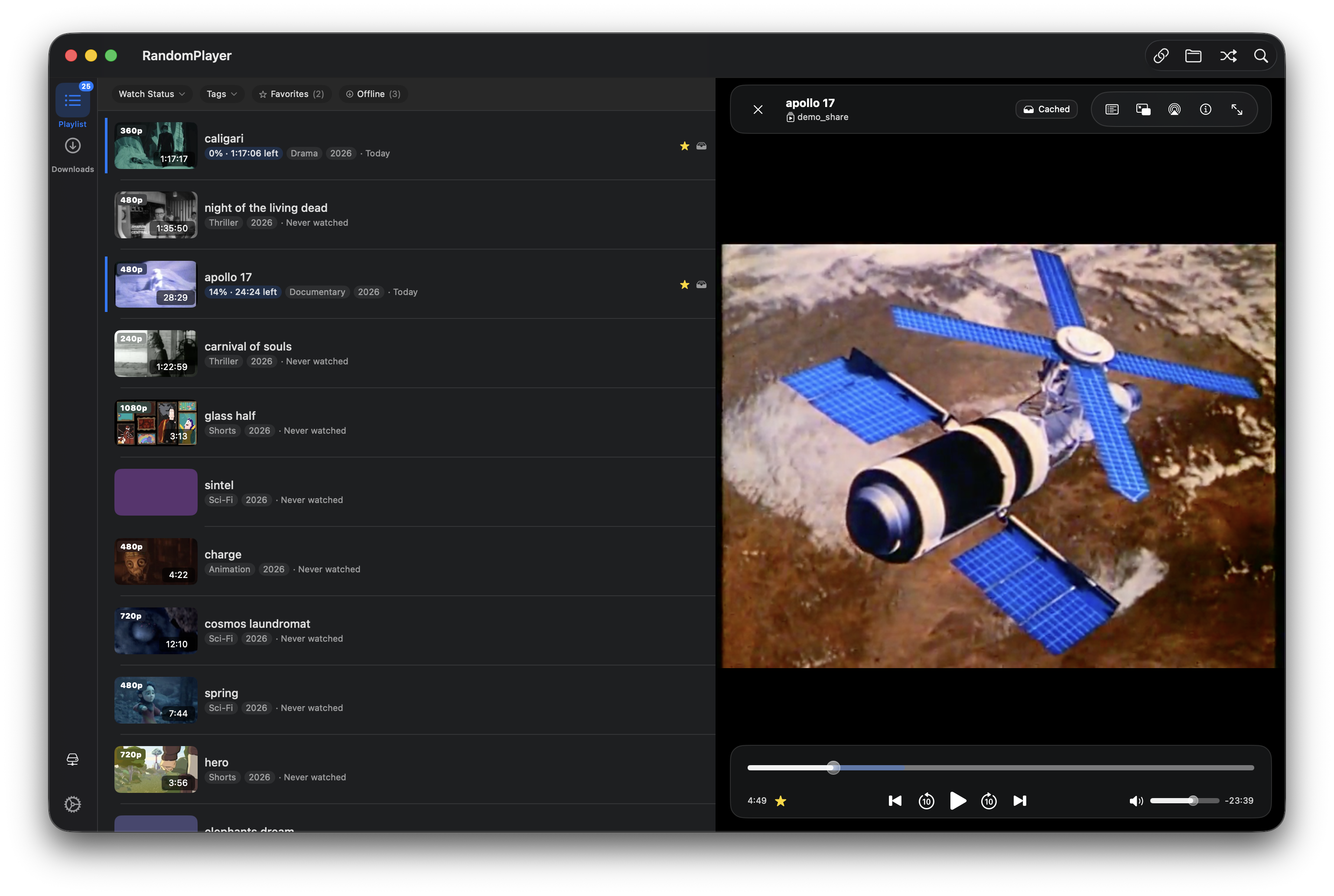
Task: Mute the player volume speaker icon
Action: [x=1136, y=801]
